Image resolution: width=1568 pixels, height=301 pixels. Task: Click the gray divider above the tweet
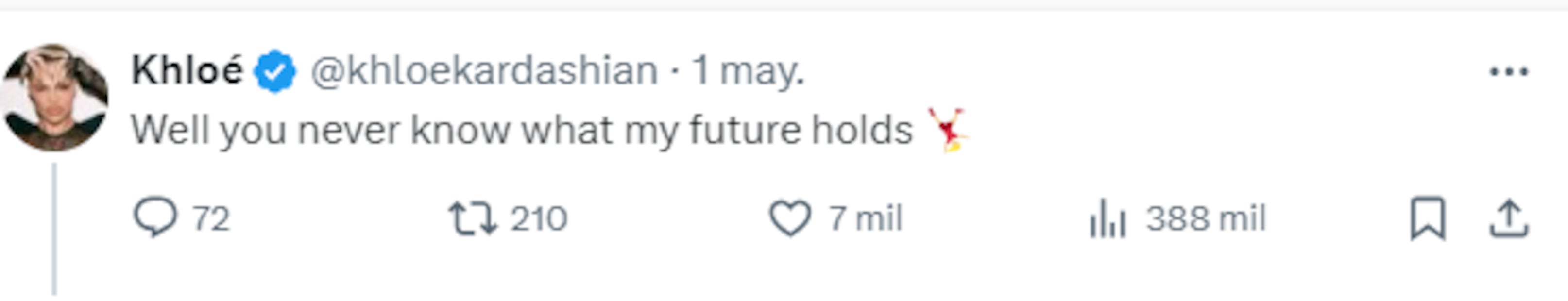click(x=784, y=5)
